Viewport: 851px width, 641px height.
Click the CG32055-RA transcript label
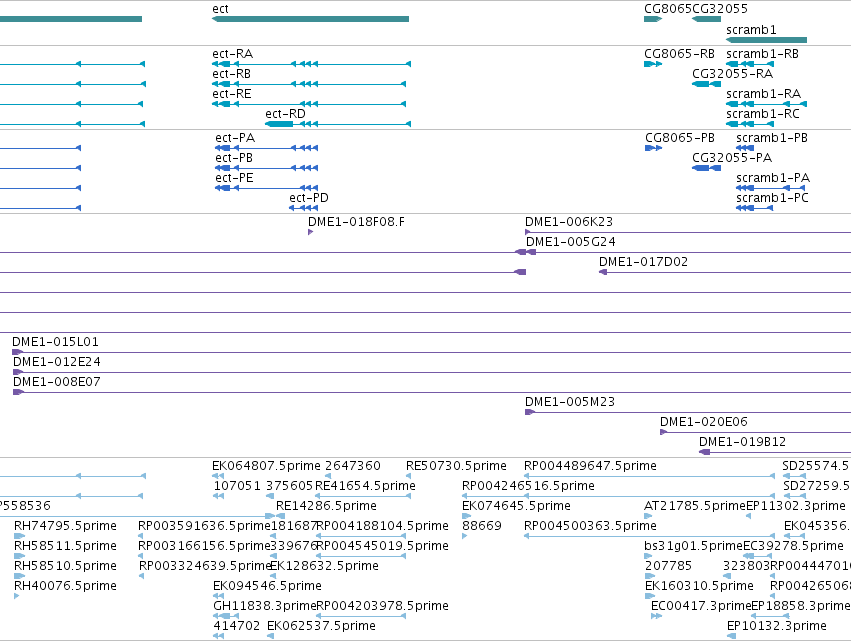(x=732, y=74)
